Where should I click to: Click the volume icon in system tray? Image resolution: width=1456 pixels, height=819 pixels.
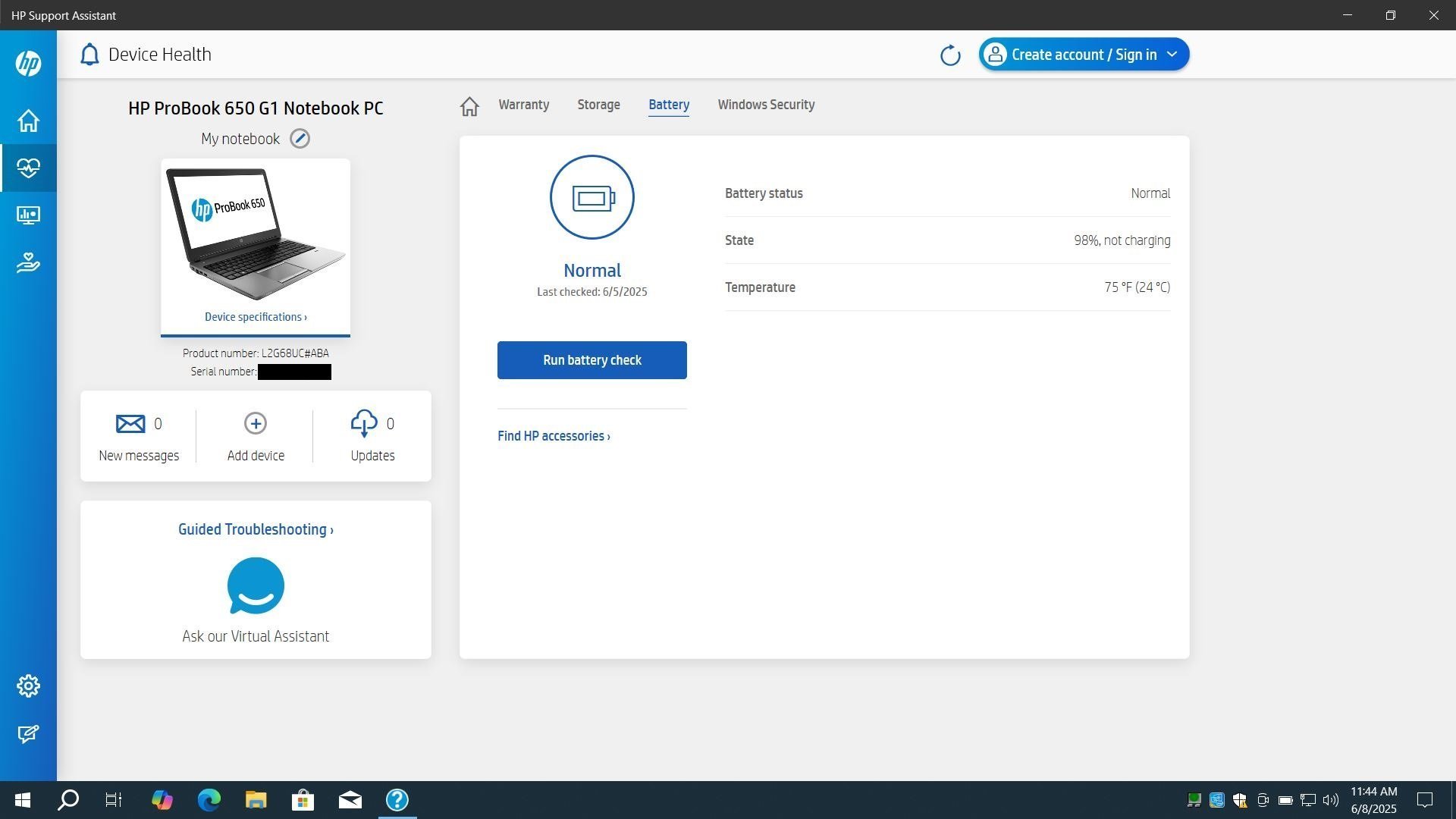pyautogui.click(x=1331, y=800)
